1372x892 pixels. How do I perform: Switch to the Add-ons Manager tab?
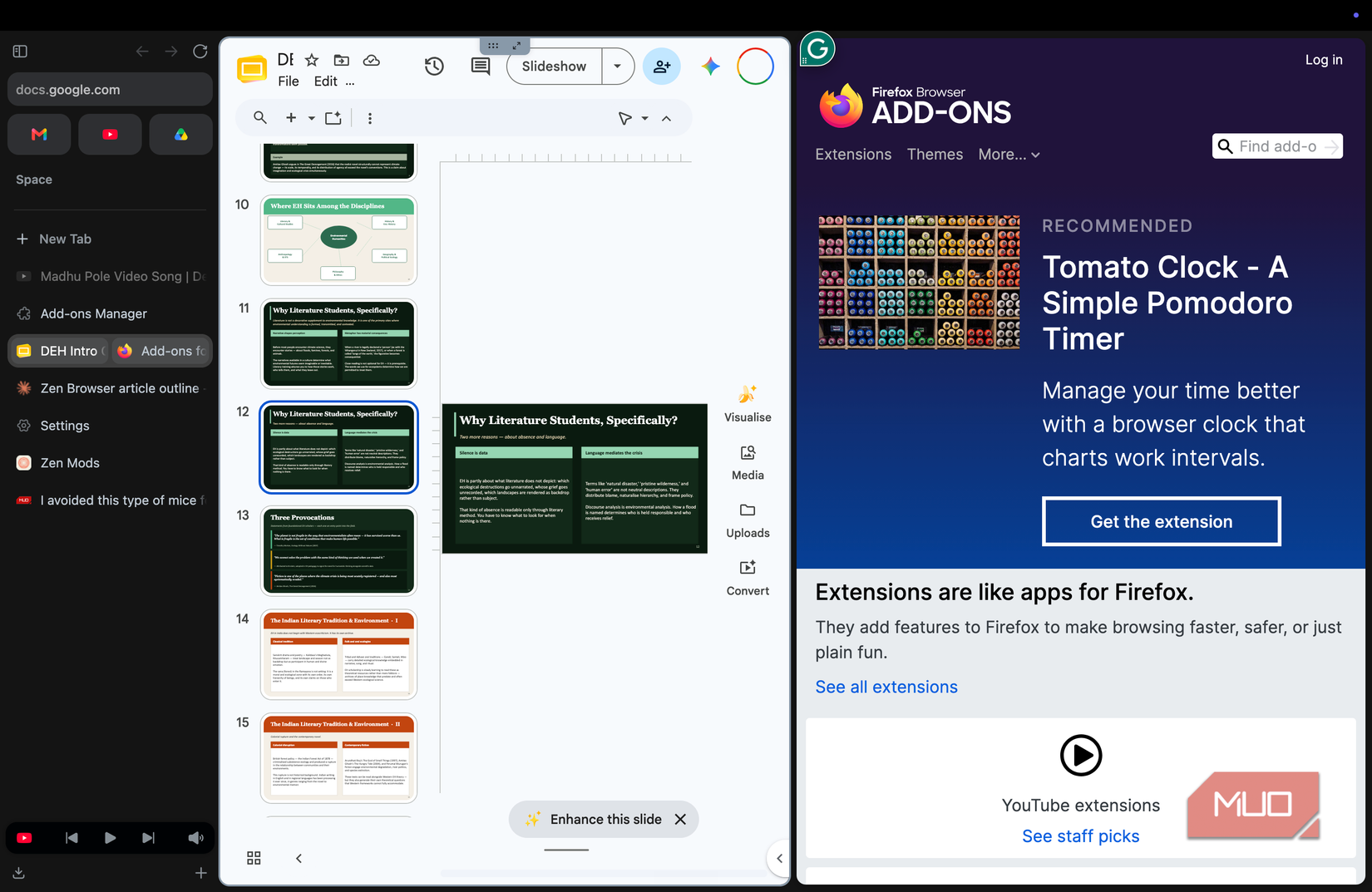(110, 313)
